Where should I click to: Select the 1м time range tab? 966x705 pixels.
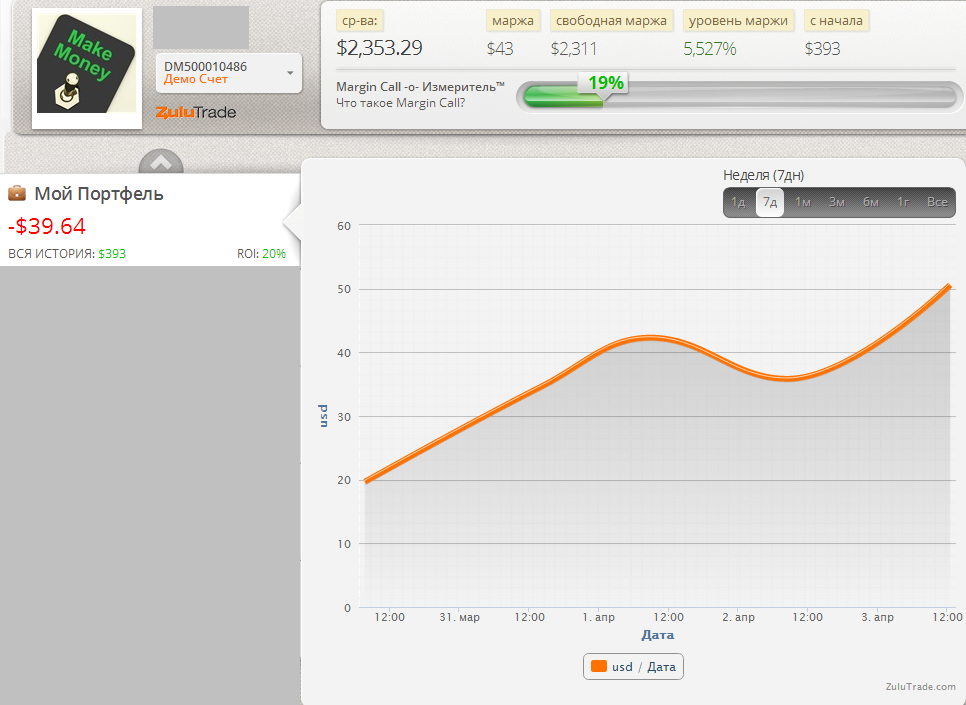(803, 202)
